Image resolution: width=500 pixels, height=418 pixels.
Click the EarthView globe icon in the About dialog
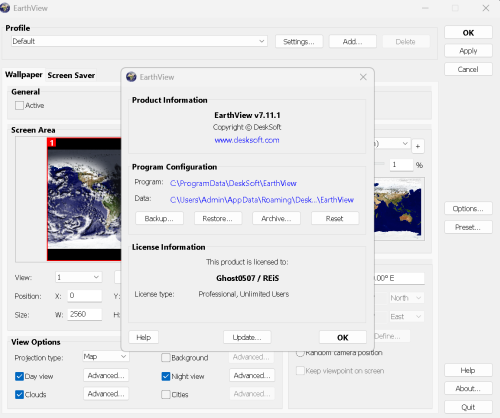[131, 77]
